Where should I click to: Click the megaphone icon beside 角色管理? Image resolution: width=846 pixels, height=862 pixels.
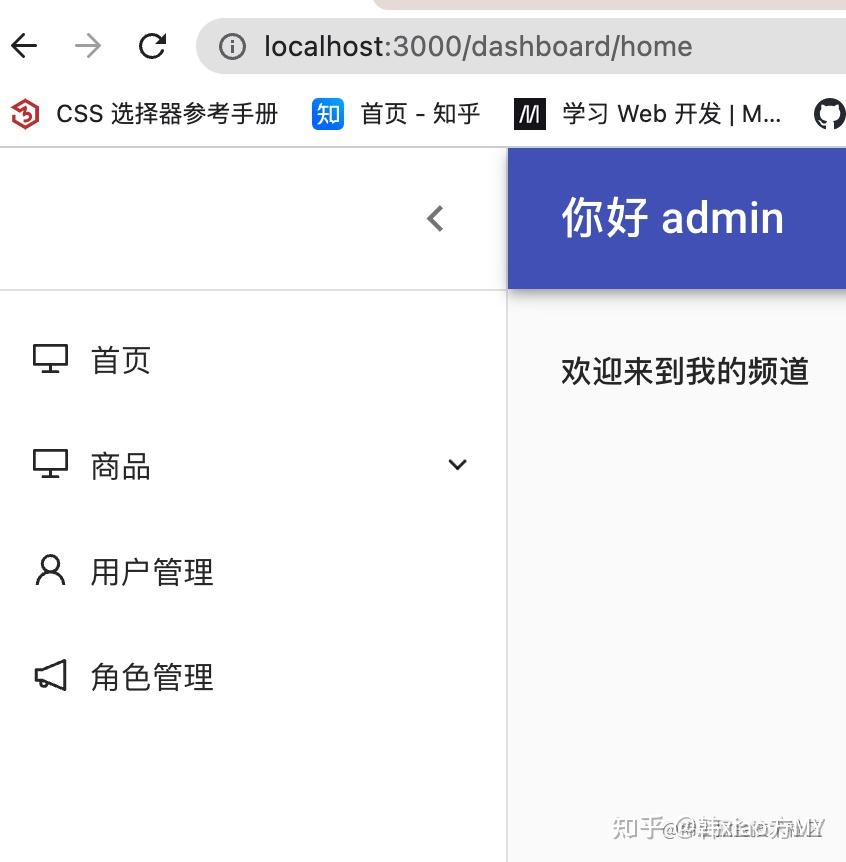pos(51,675)
